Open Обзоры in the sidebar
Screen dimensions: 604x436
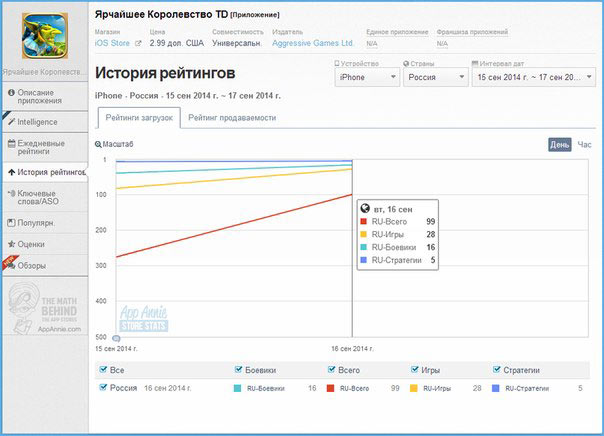point(45,265)
